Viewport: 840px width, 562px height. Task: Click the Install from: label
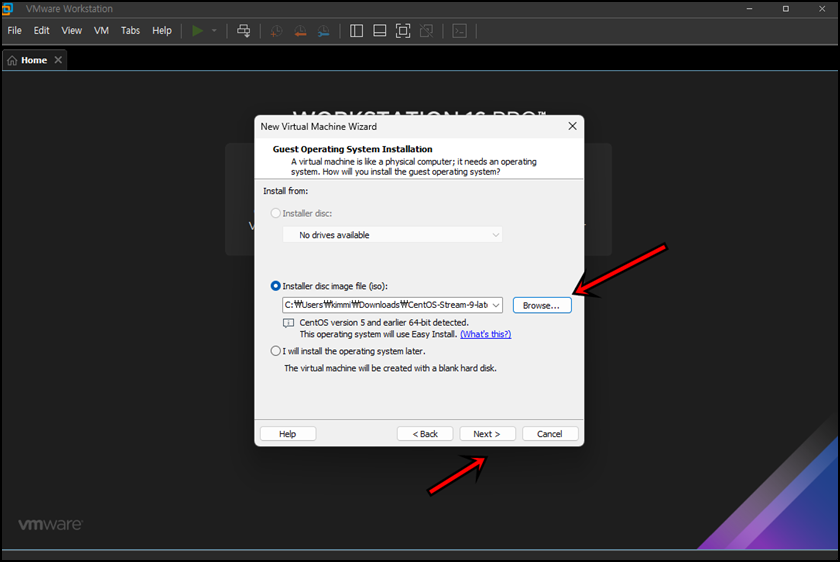click(x=286, y=191)
